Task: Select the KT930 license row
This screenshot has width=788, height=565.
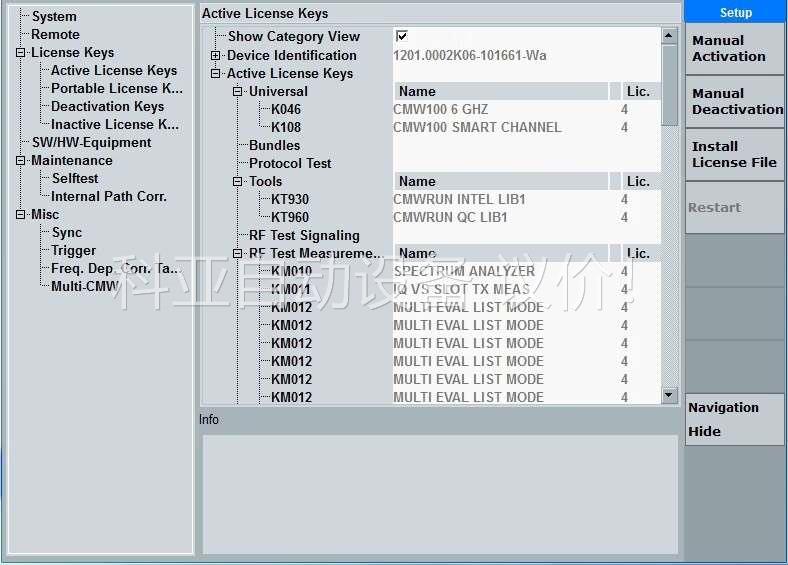Action: coord(290,200)
